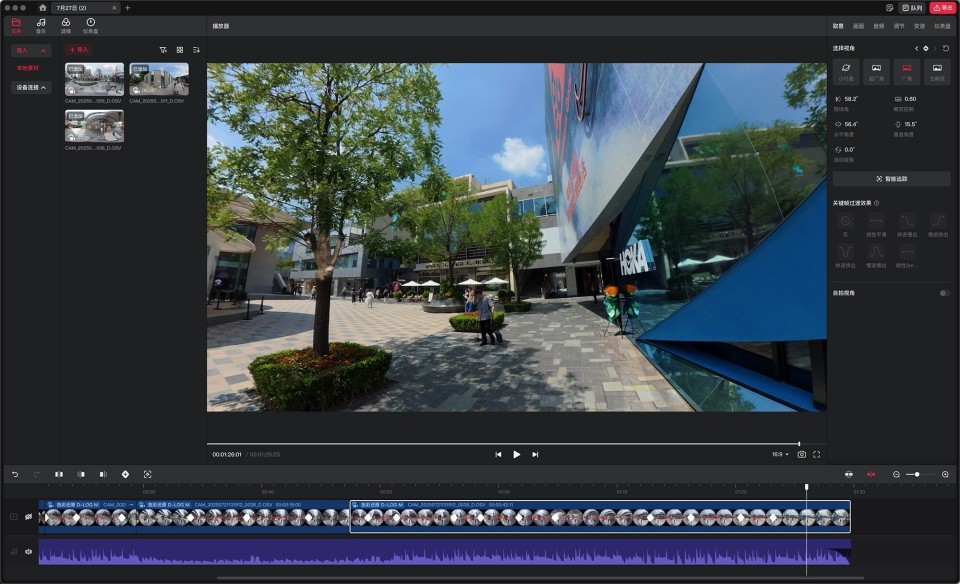Image resolution: width=960 pixels, height=584 pixels.
Task: Add a keyframe from the timeline toolbar
Action: coord(125,474)
